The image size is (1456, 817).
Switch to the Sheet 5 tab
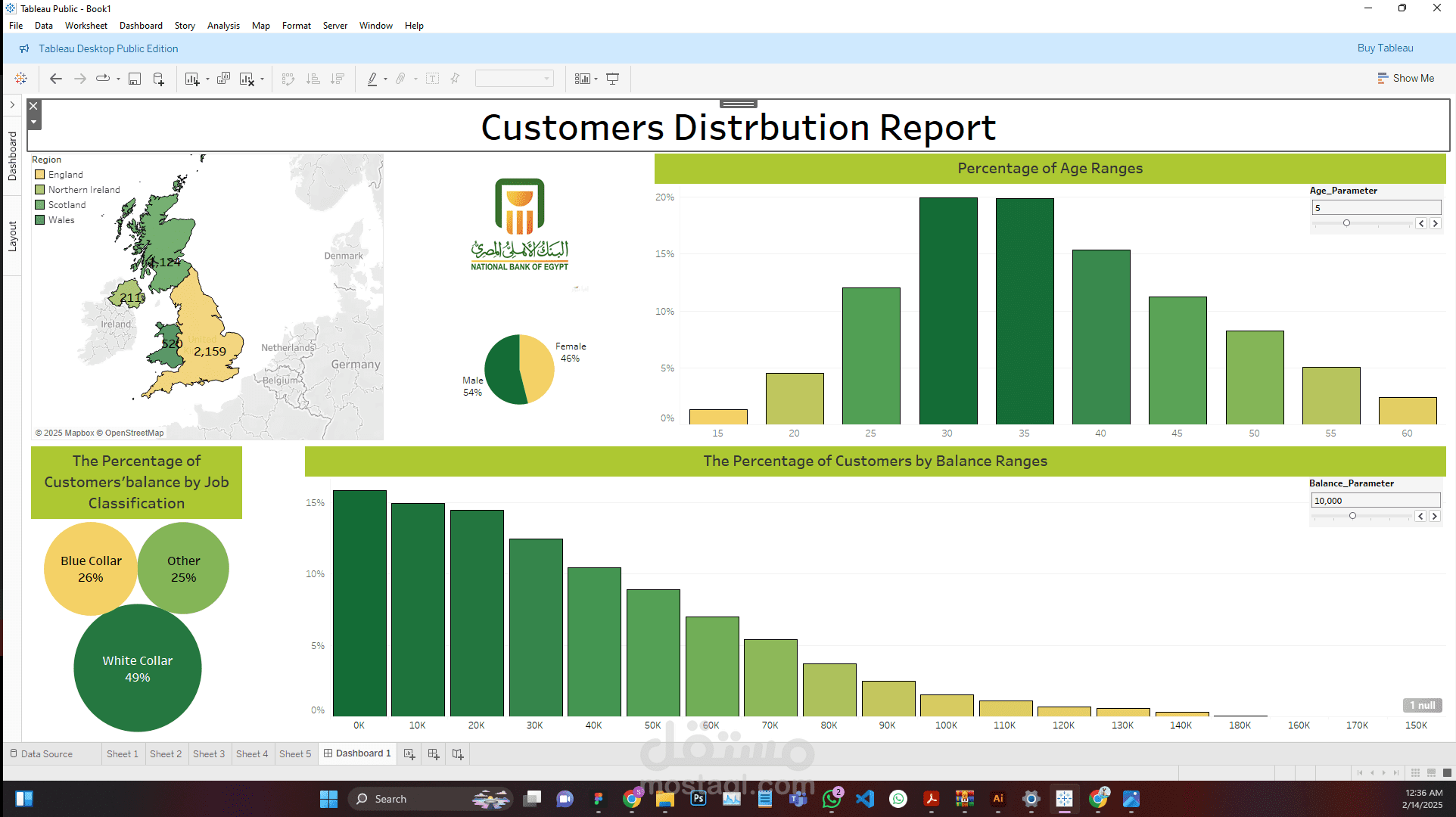pos(295,753)
